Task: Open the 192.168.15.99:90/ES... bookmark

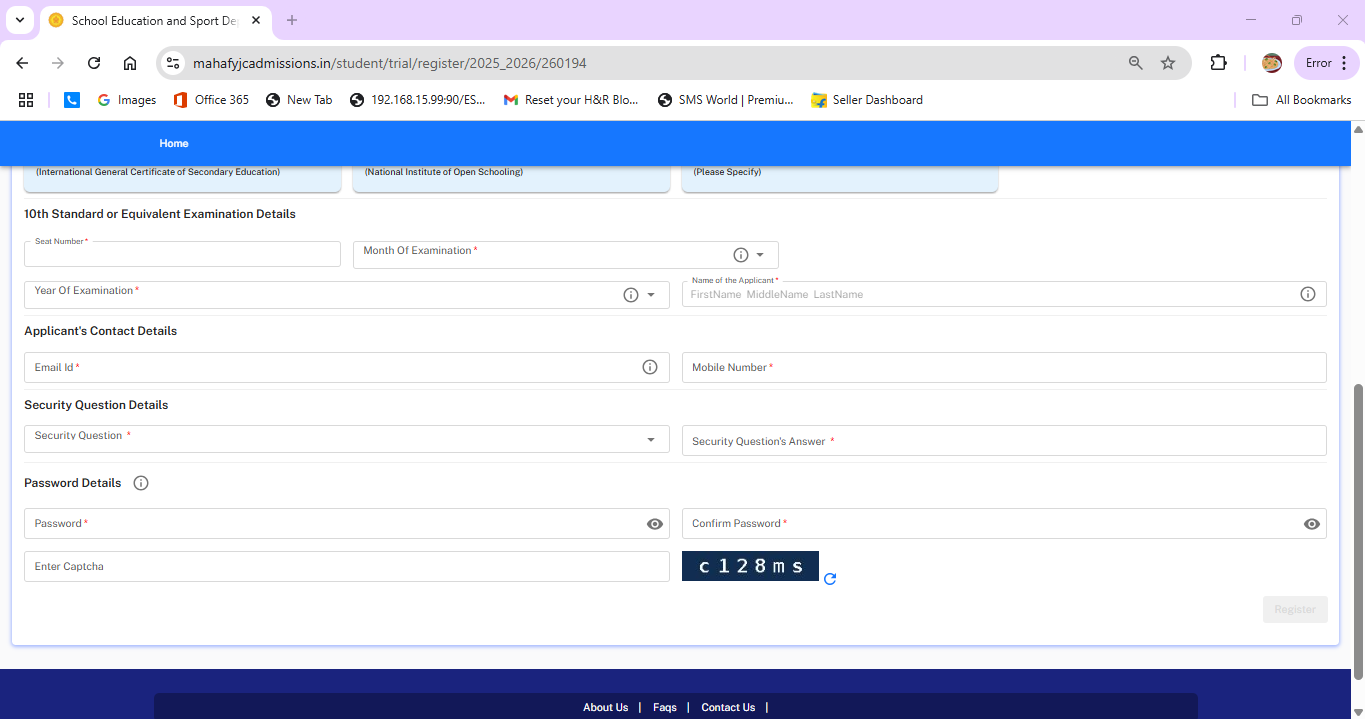Action: (x=418, y=100)
